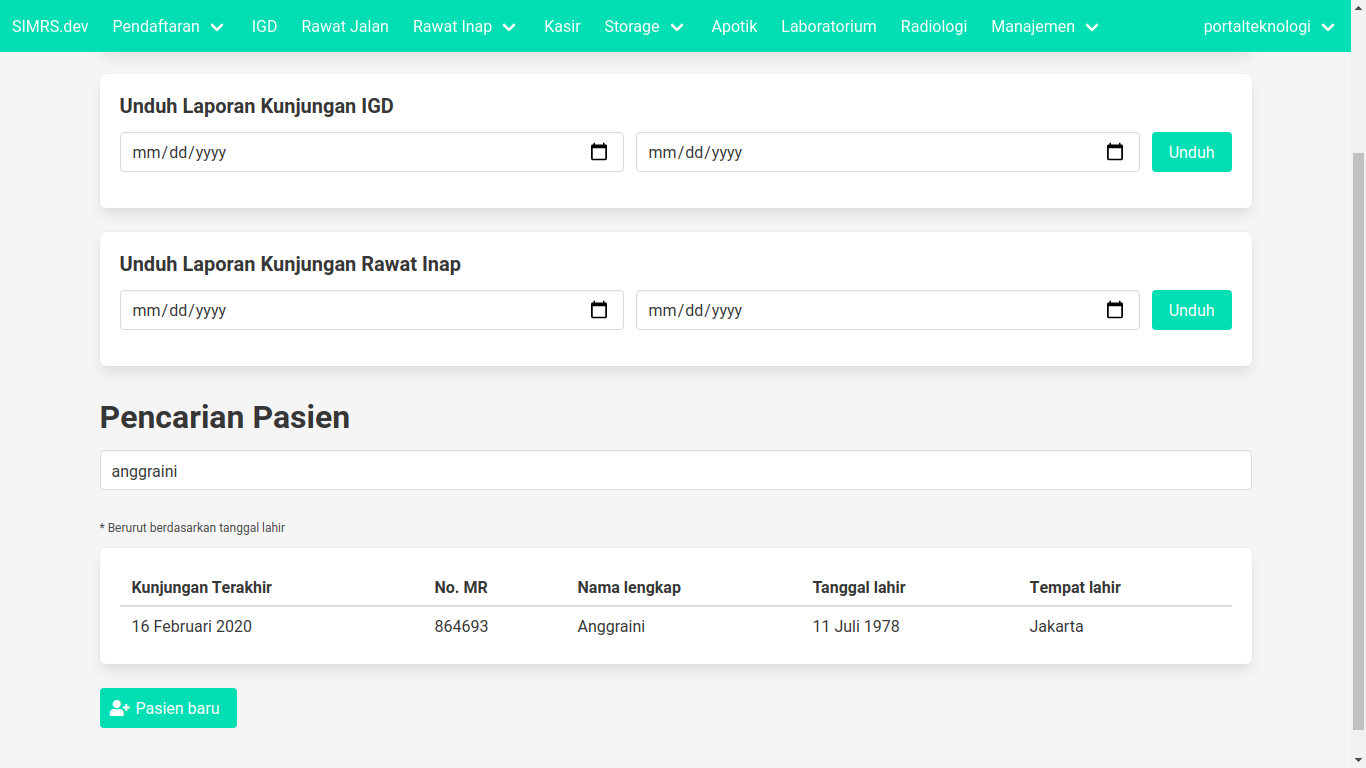Expand the Manajemen dropdown
The height and width of the screenshot is (768, 1366).
click(x=1044, y=27)
